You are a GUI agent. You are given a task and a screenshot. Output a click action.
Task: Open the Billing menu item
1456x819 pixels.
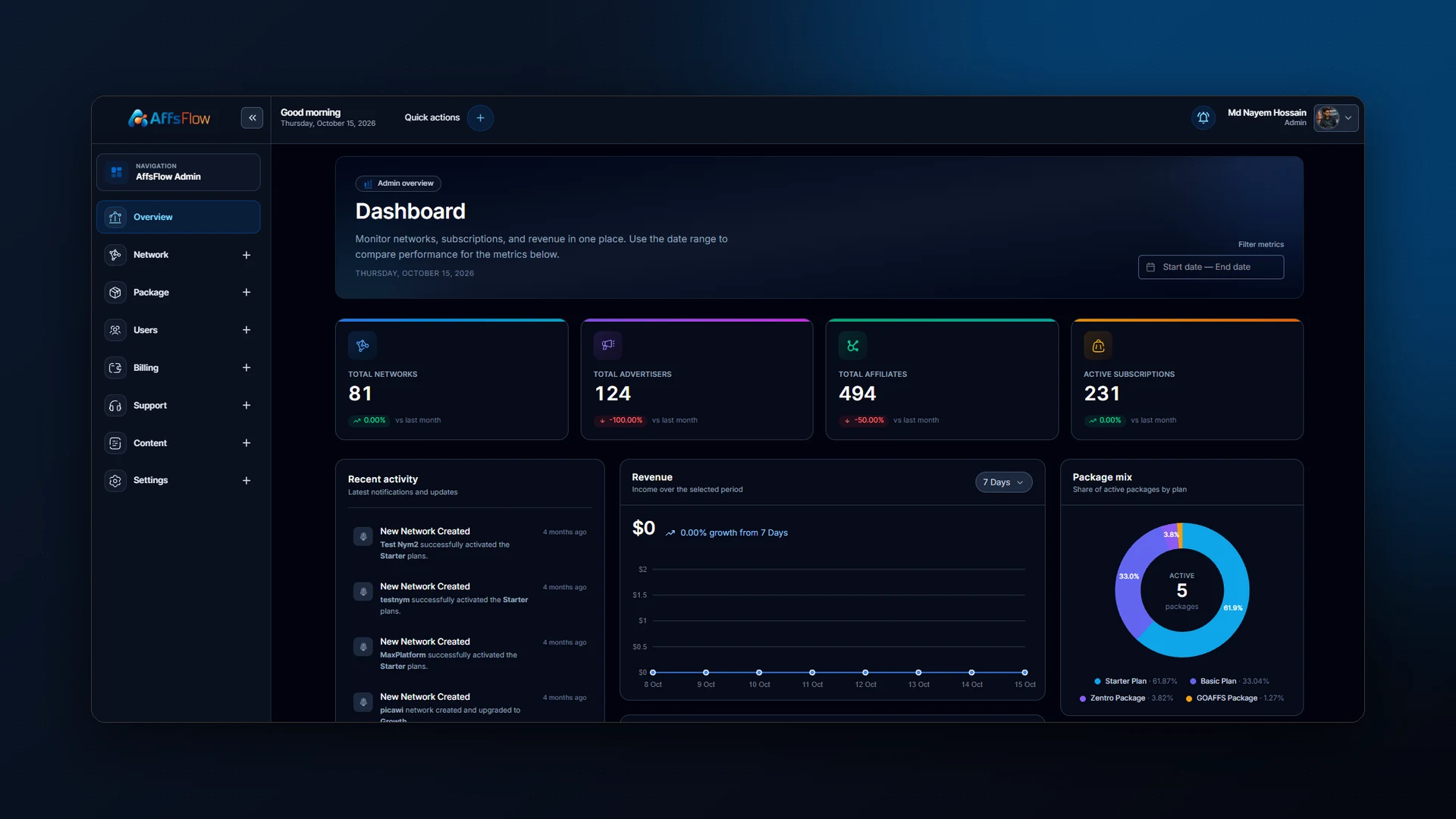pyautogui.click(x=178, y=368)
